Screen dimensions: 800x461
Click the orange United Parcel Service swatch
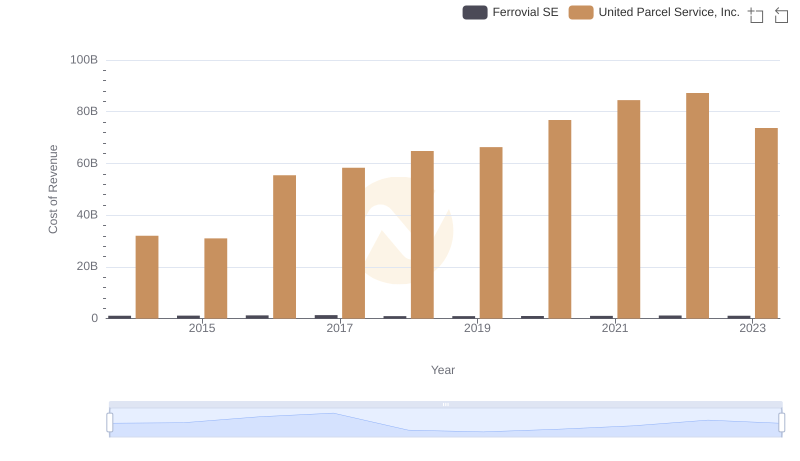581,12
